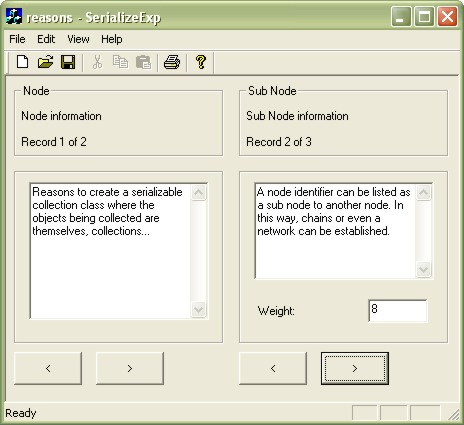The image size is (464, 425).
Task: Print using the printer icon
Action: click(x=172, y=62)
